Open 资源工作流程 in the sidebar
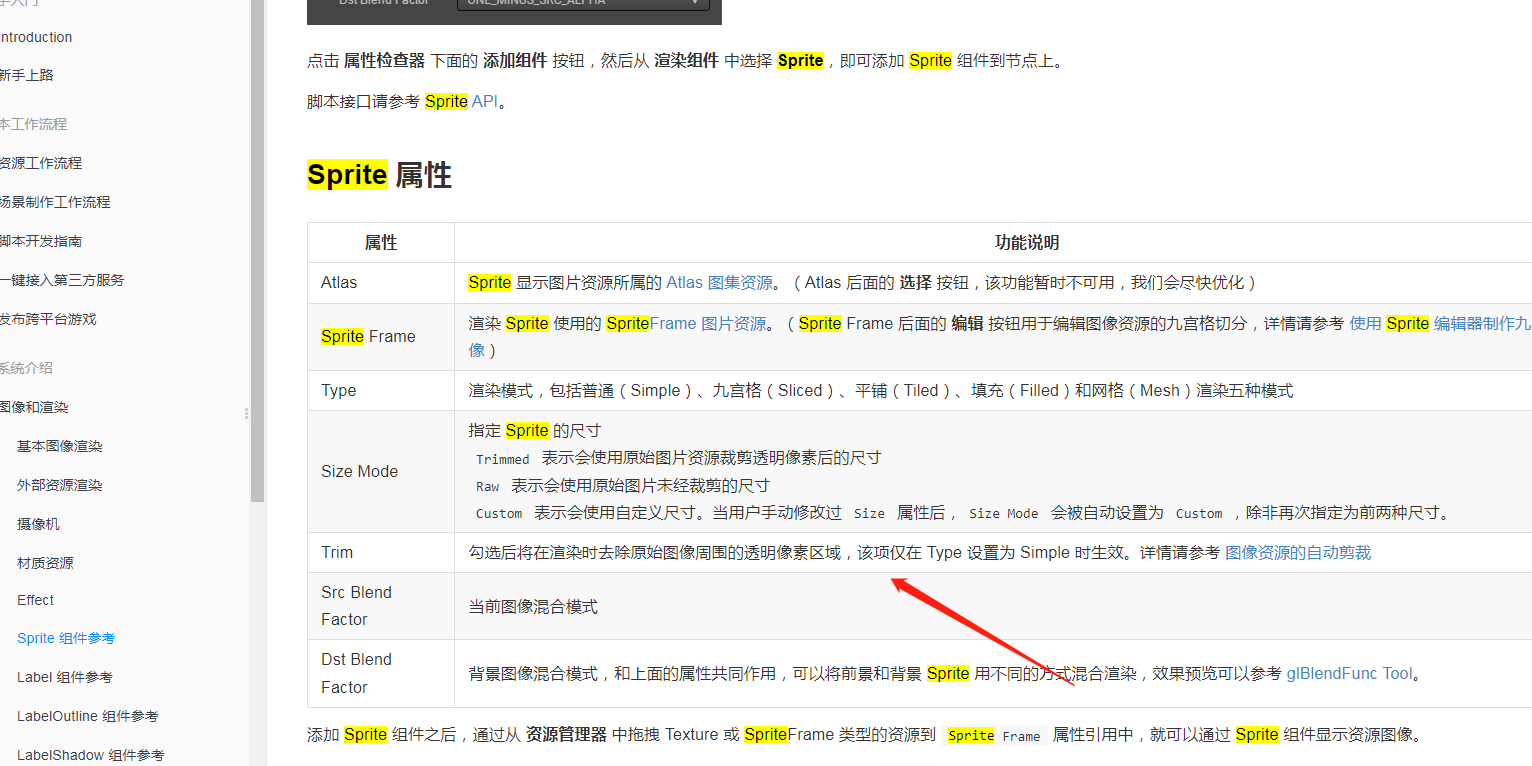 41,163
